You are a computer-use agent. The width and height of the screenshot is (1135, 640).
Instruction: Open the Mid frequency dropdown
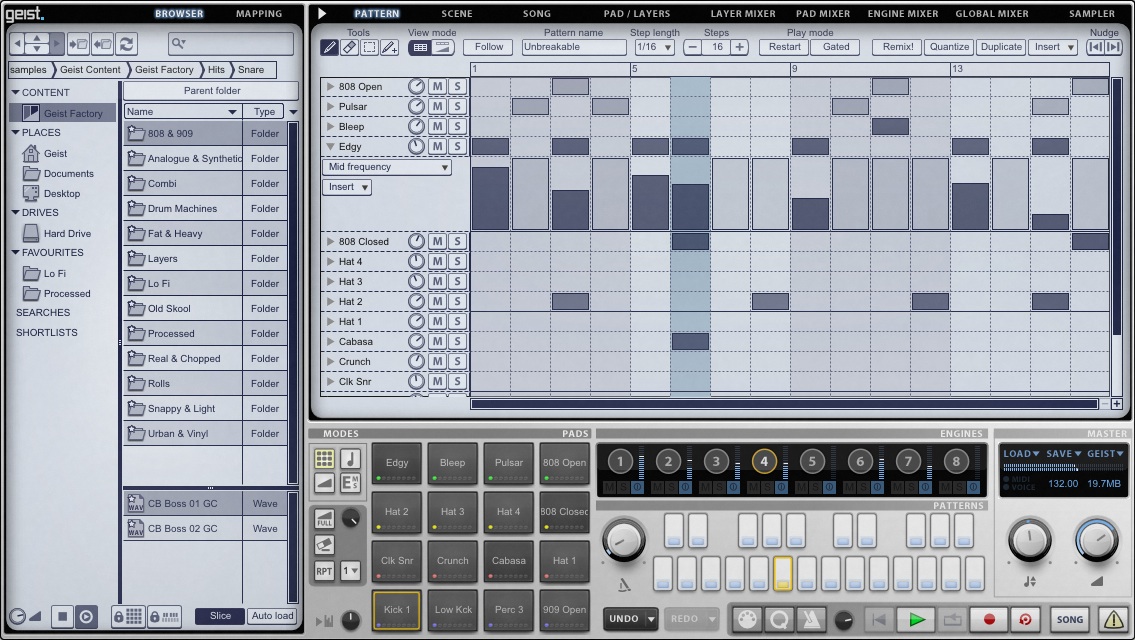click(x=387, y=167)
